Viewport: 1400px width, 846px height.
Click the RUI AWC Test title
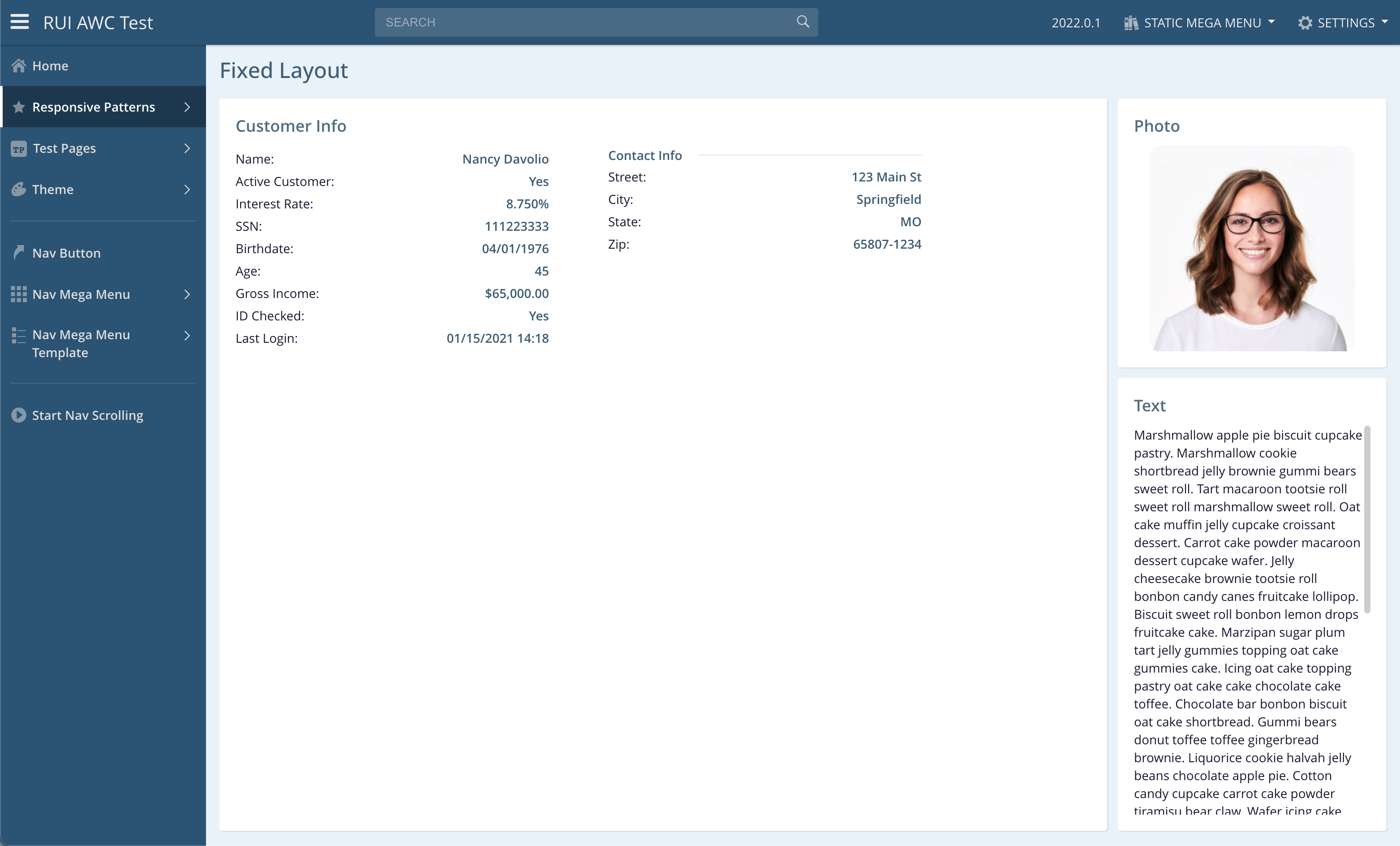point(98,23)
